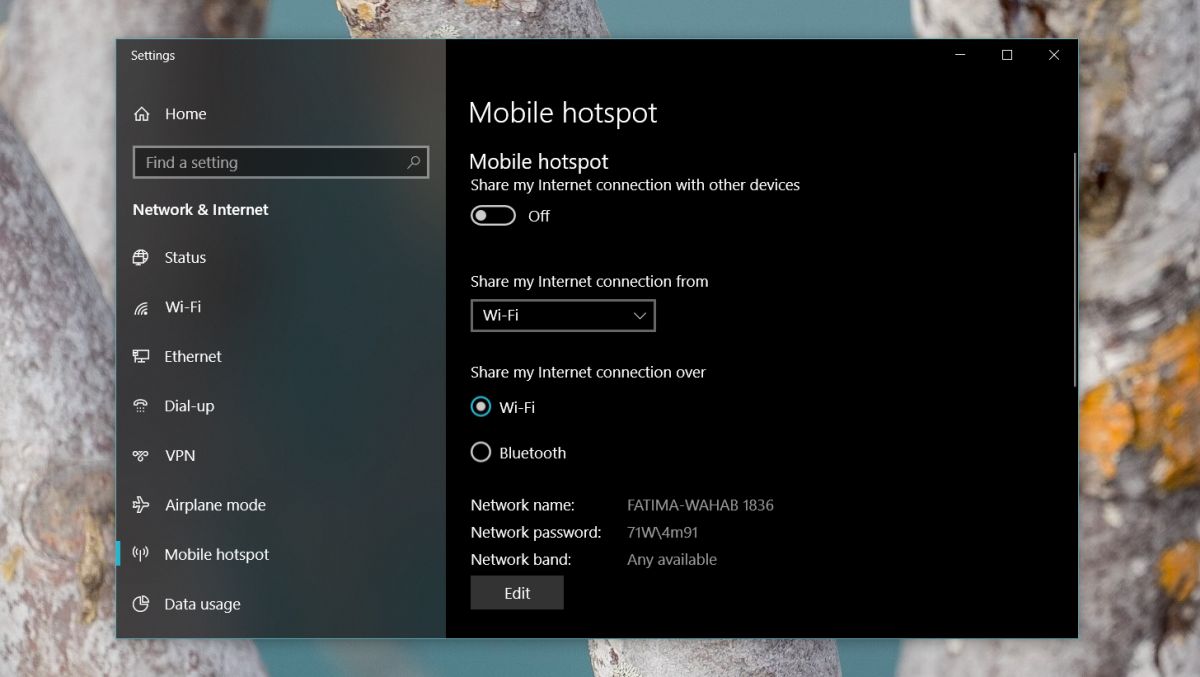Viewport: 1200px width, 677px height.
Task: Click the Edit button
Action: coord(517,593)
